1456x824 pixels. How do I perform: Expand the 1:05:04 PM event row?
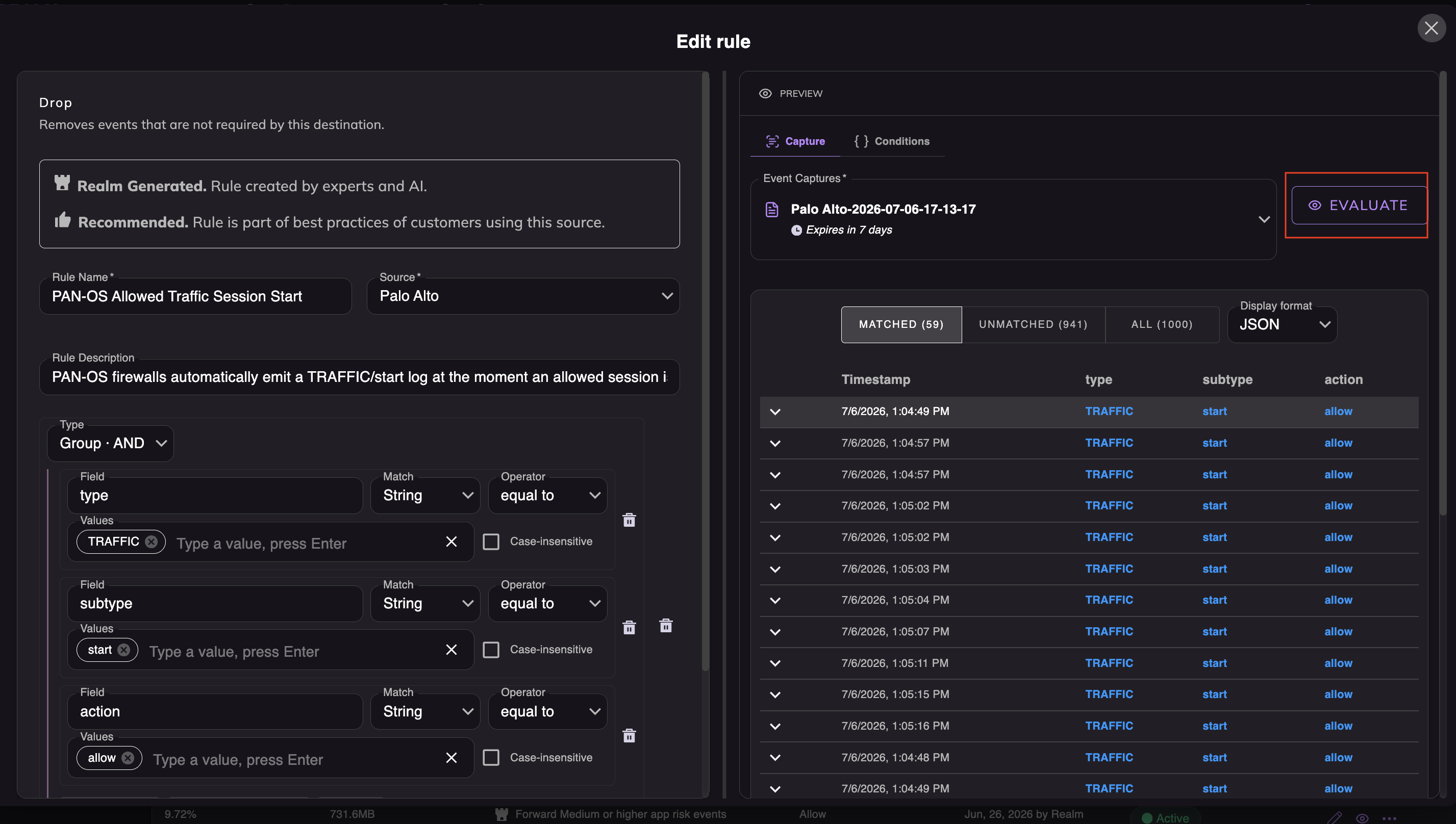tap(775, 601)
